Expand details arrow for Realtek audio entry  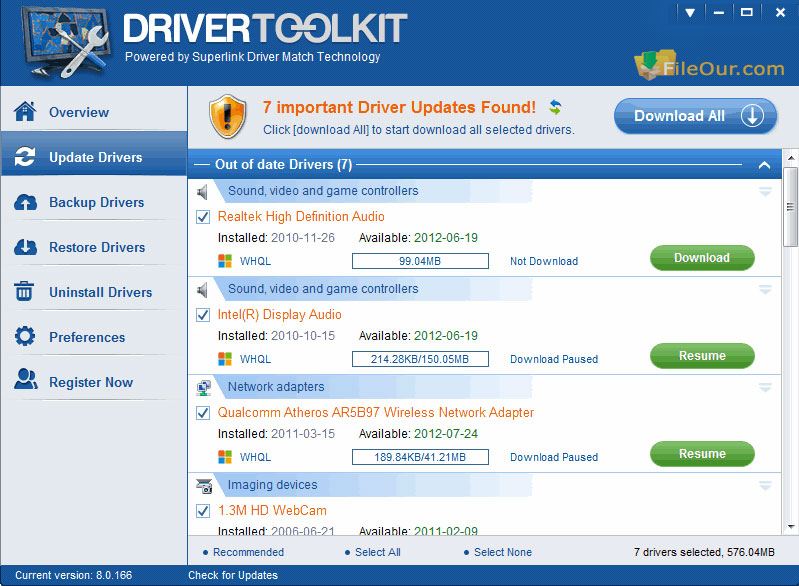coord(765,192)
